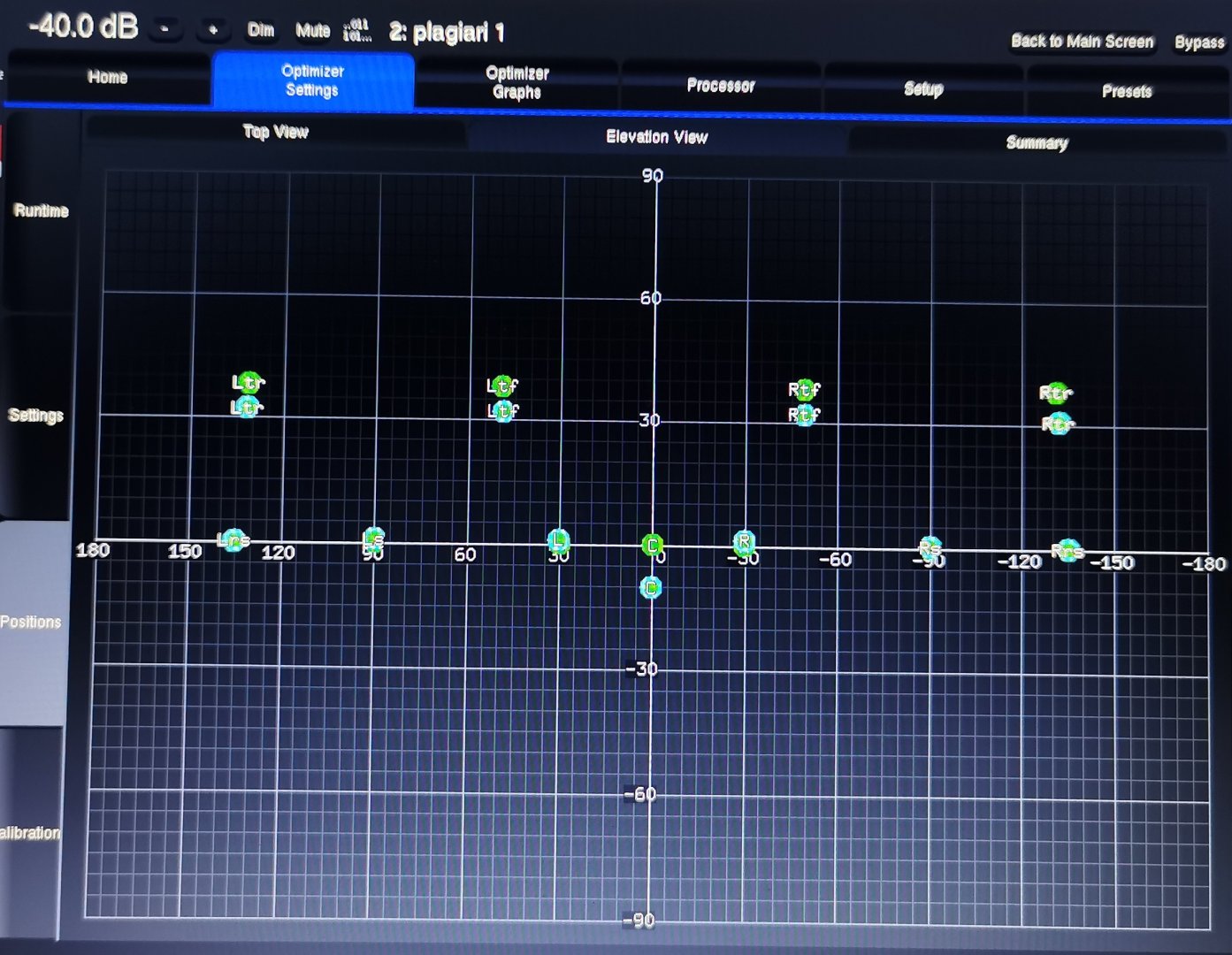Select the Rrs speaker marker

(x=1068, y=552)
